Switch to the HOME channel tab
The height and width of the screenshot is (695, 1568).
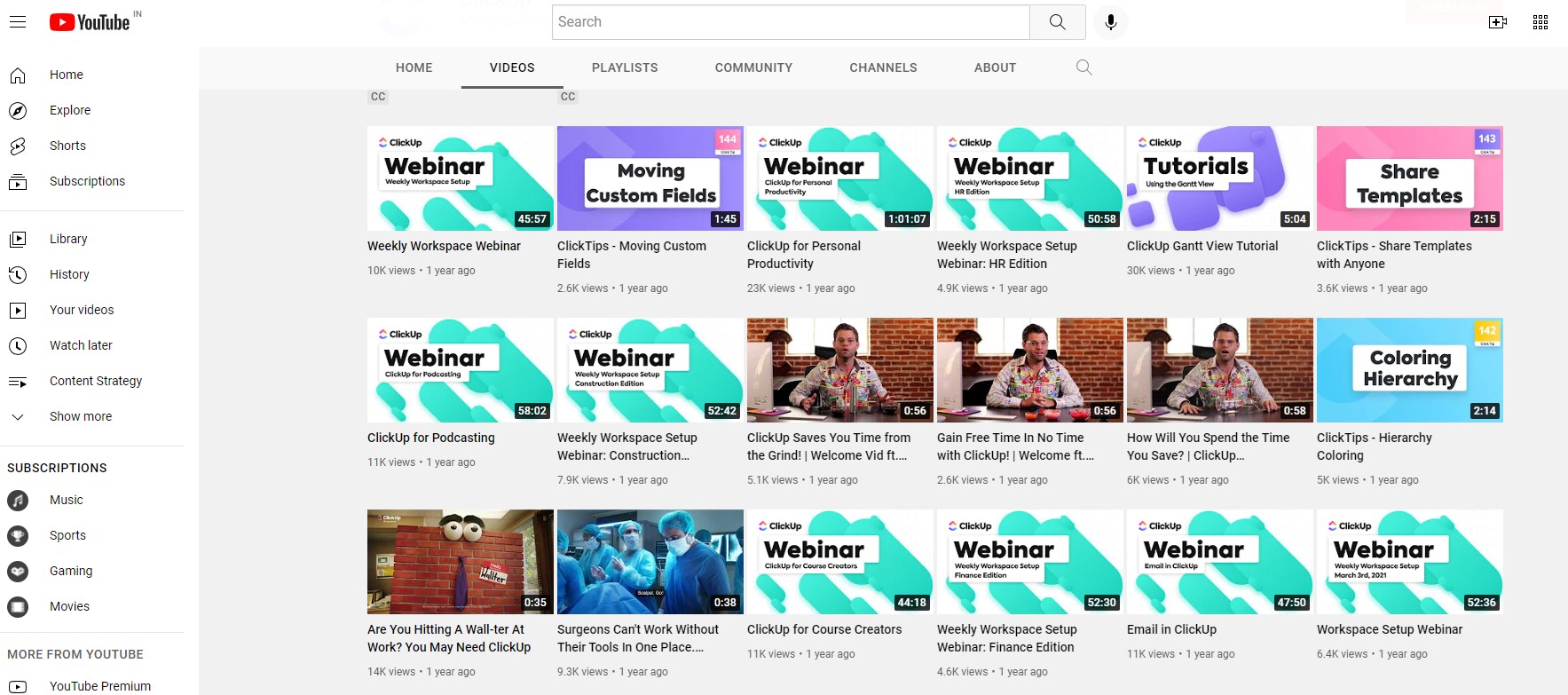coord(414,67)
